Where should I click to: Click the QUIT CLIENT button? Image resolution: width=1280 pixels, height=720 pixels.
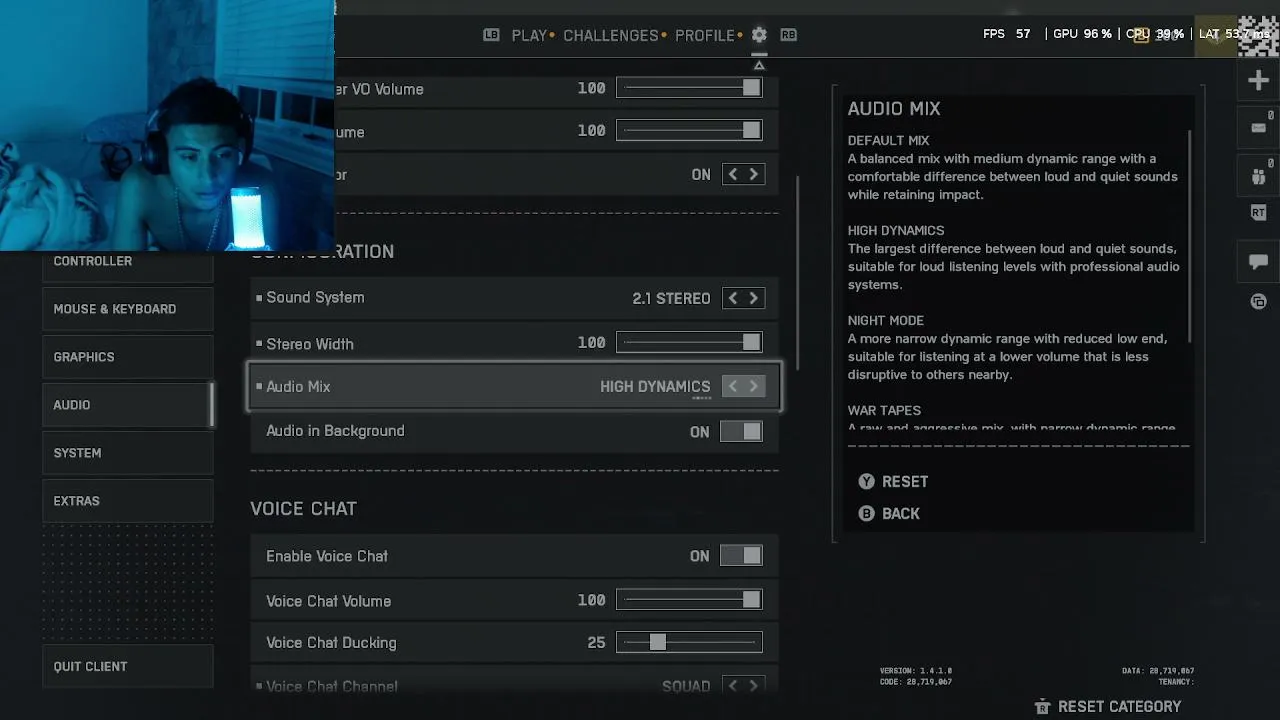click(128, 667)
